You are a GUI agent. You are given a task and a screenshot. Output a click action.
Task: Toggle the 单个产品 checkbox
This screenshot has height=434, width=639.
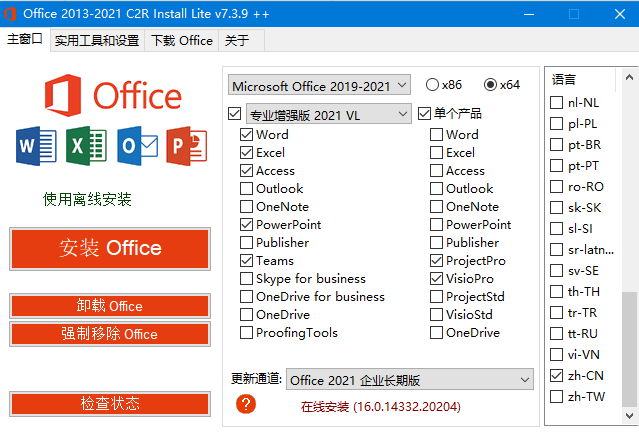tap(425, 113)
